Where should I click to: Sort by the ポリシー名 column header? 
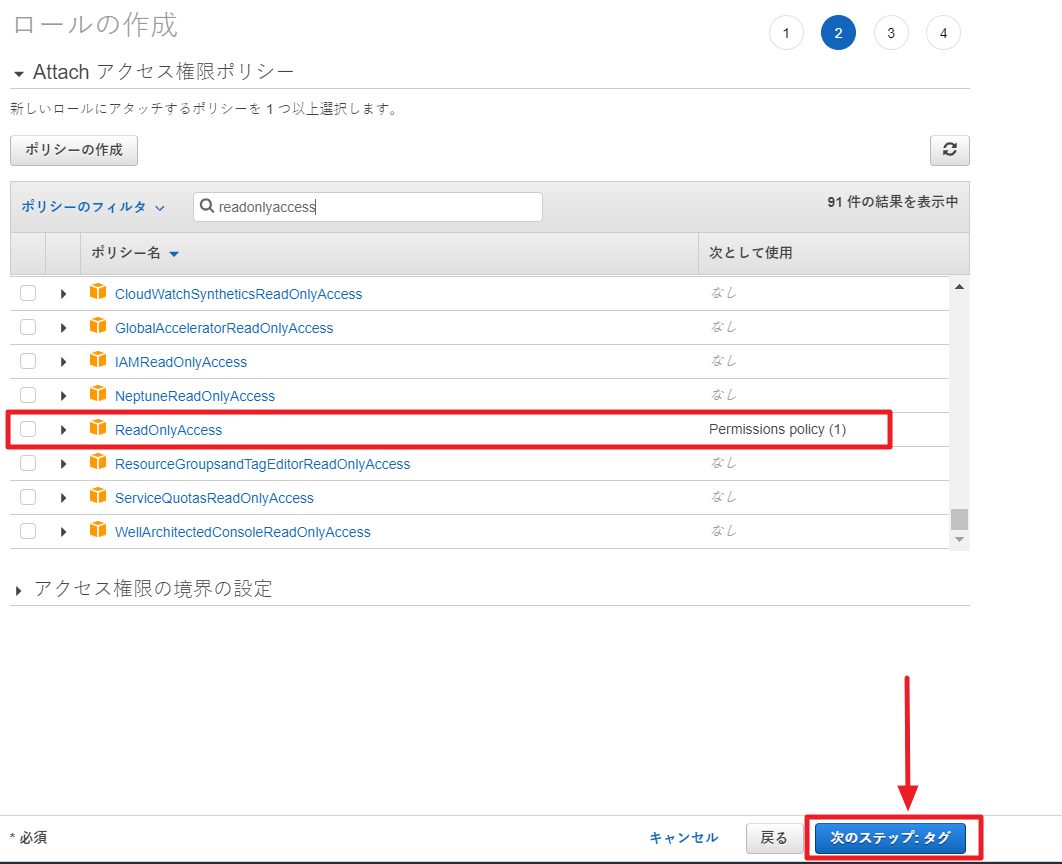[x=135, y=253]
